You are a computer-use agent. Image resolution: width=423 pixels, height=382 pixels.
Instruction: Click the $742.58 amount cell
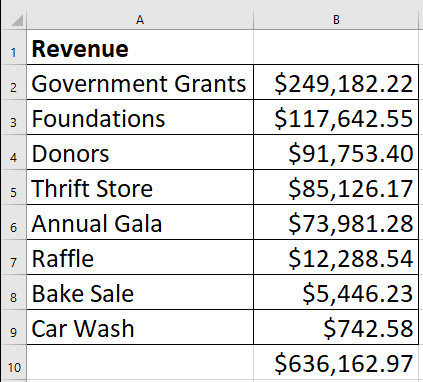336,327
